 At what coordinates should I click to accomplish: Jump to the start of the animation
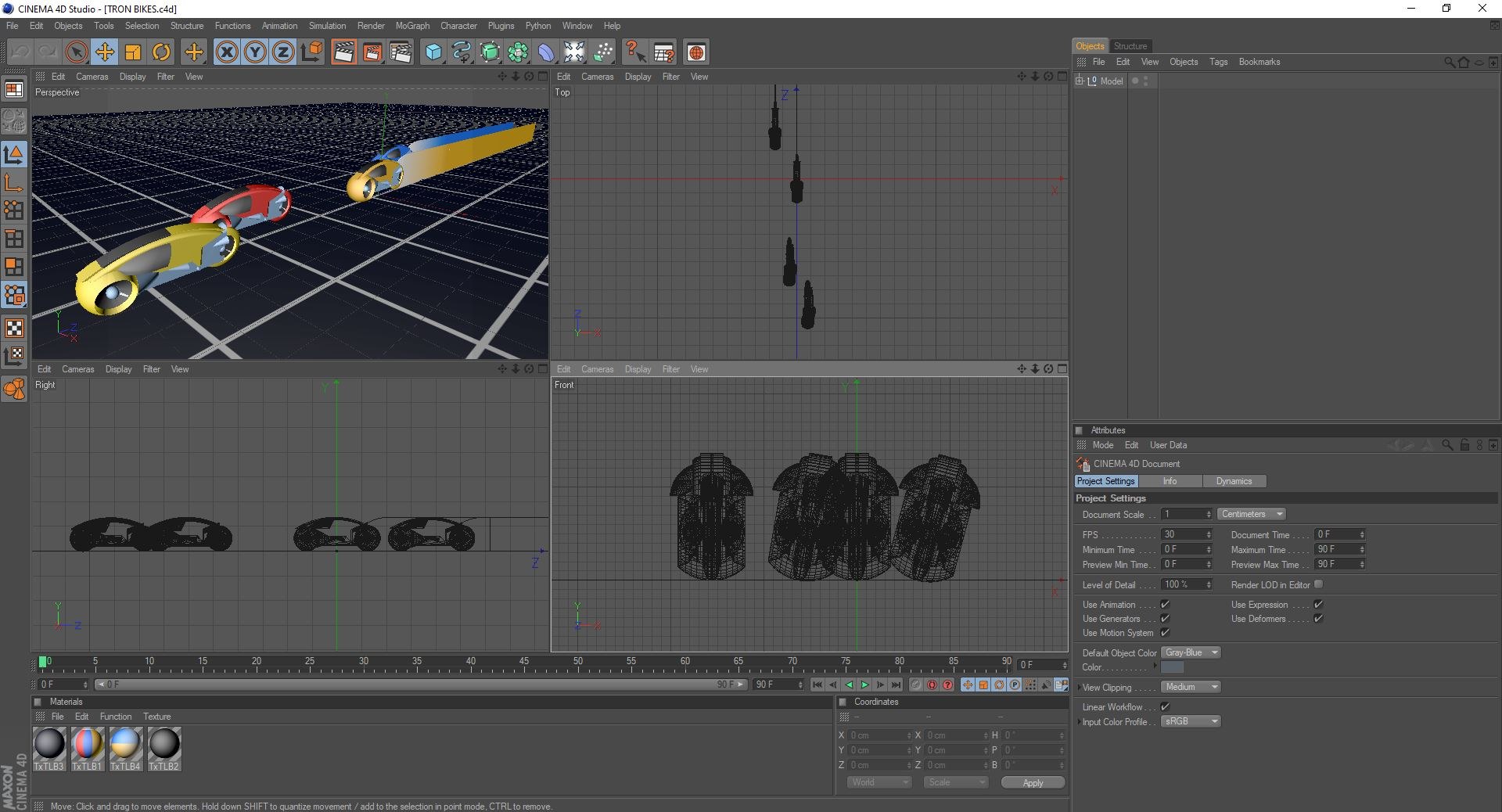(x=817, y=685)
